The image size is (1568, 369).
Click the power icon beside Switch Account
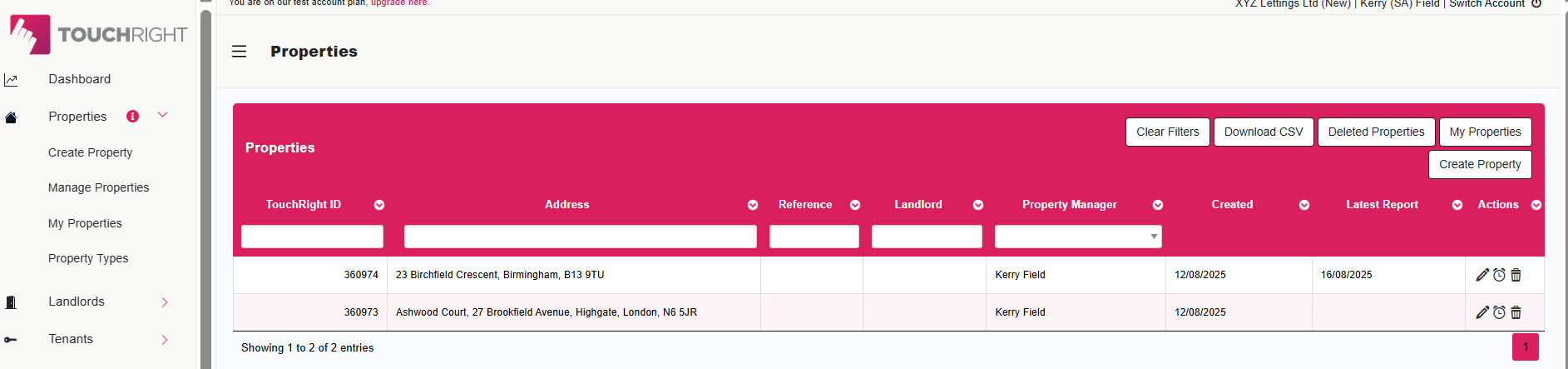coord(1536,3)
